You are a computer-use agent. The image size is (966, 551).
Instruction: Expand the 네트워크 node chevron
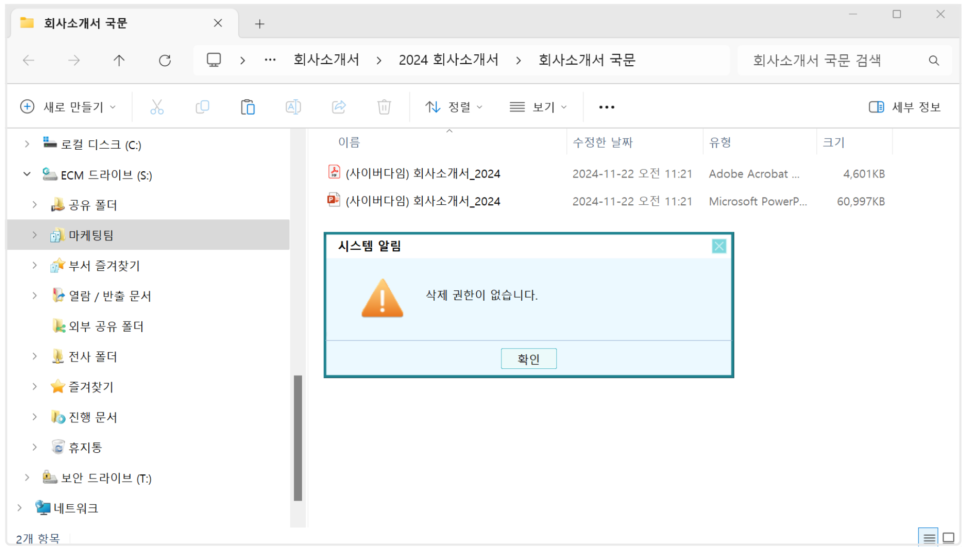point(19,508)
